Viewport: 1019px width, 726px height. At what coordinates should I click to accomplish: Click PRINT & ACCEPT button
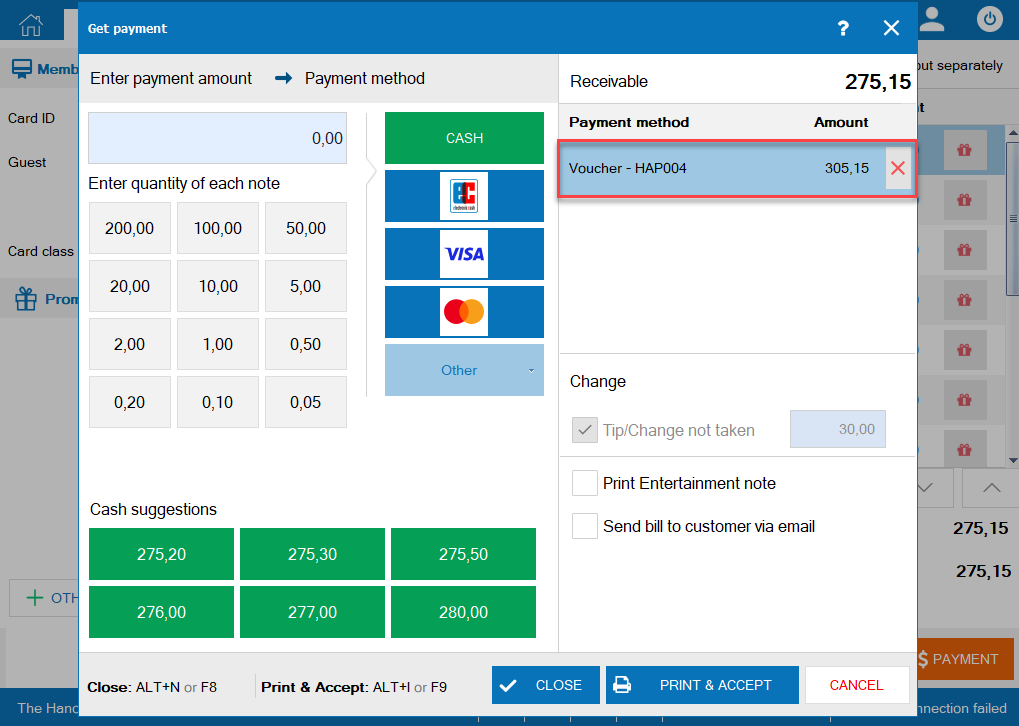[703, 685]
